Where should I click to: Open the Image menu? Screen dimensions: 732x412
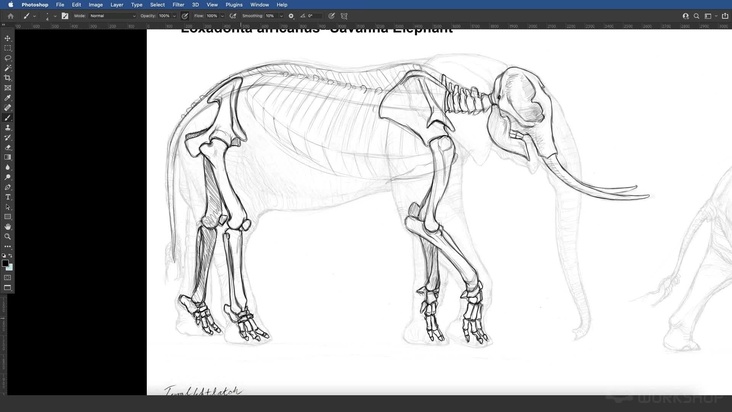pos(95,5)
